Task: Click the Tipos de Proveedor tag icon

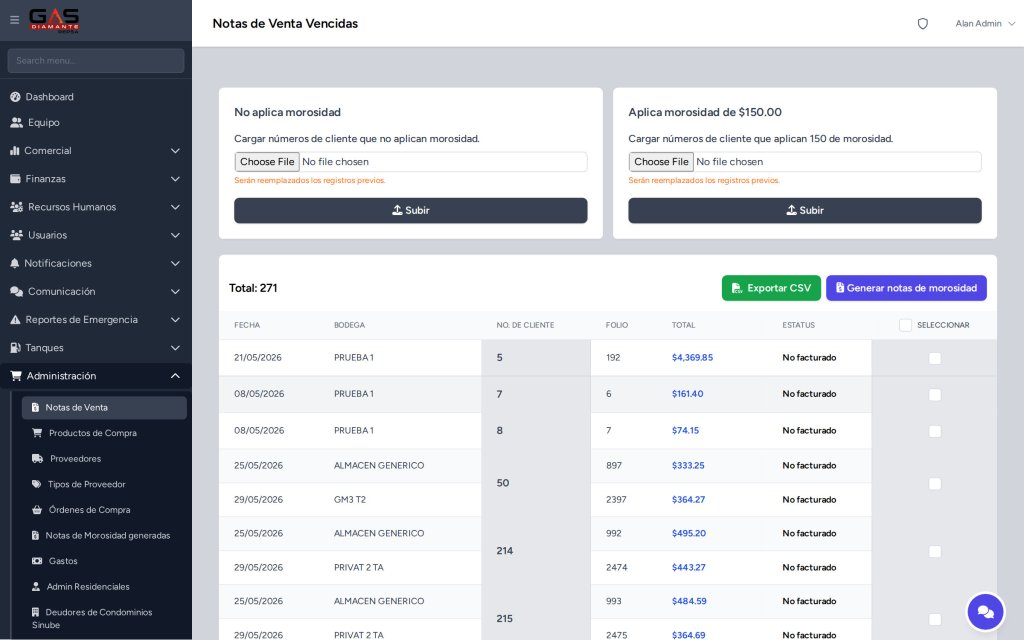Action: (37, 484)
